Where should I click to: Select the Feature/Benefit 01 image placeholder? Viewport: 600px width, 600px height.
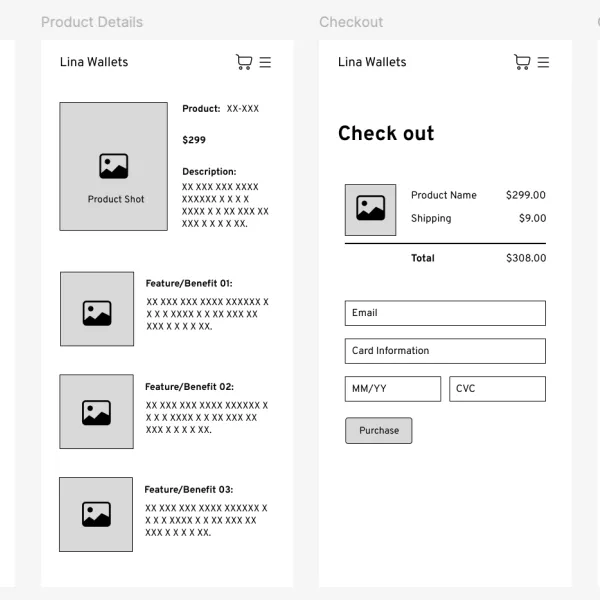97,309
